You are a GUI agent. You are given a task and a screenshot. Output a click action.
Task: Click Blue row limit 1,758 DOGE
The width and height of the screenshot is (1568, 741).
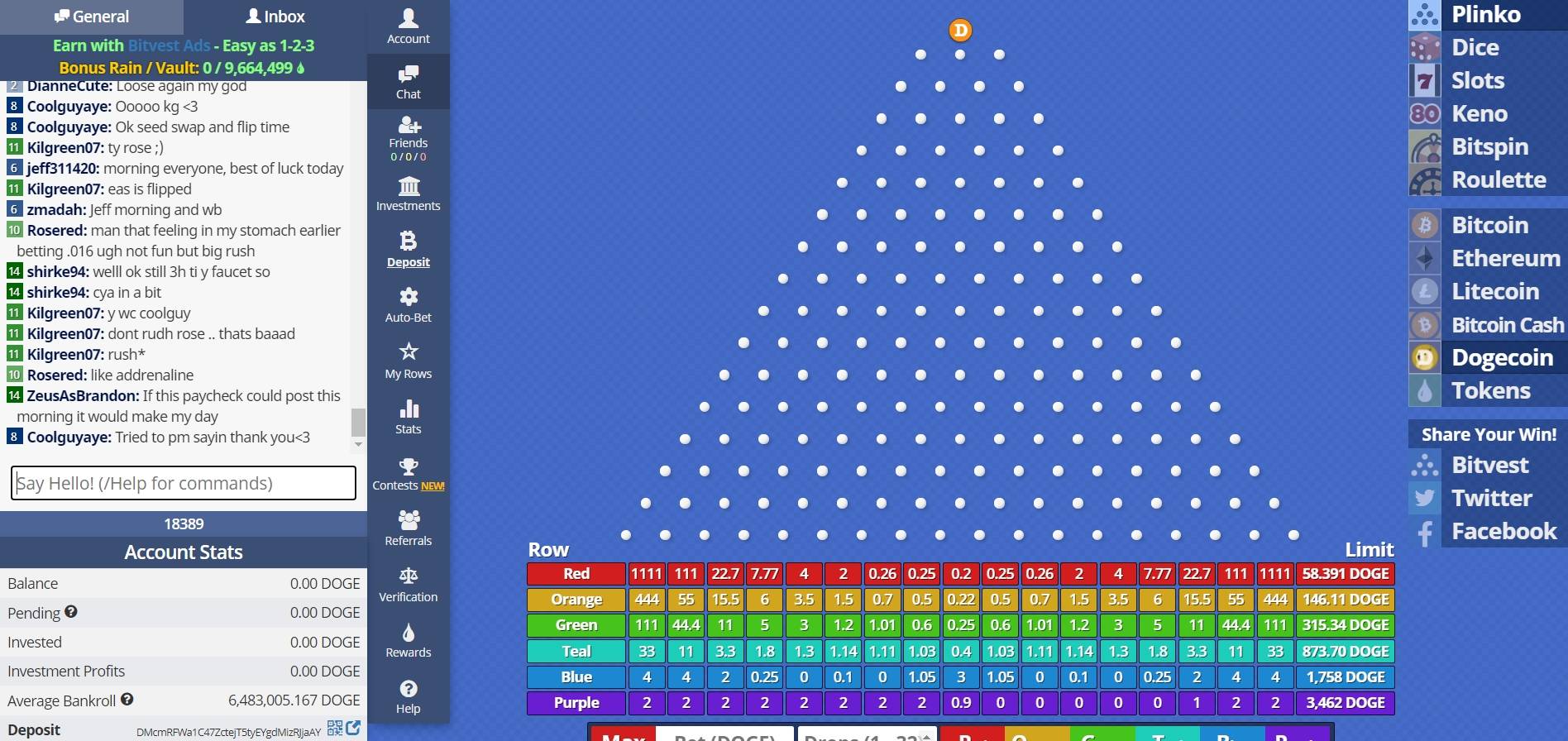(1346, 676)
